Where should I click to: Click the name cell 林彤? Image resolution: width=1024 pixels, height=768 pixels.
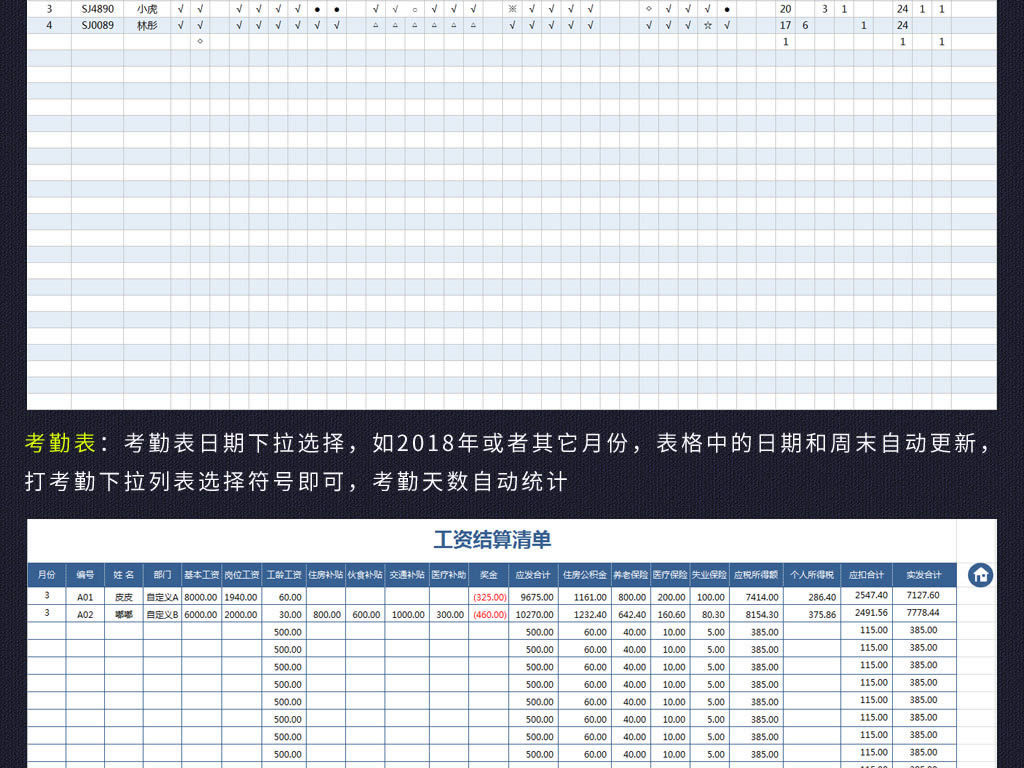pyautogui.click(x=147, y=25)
